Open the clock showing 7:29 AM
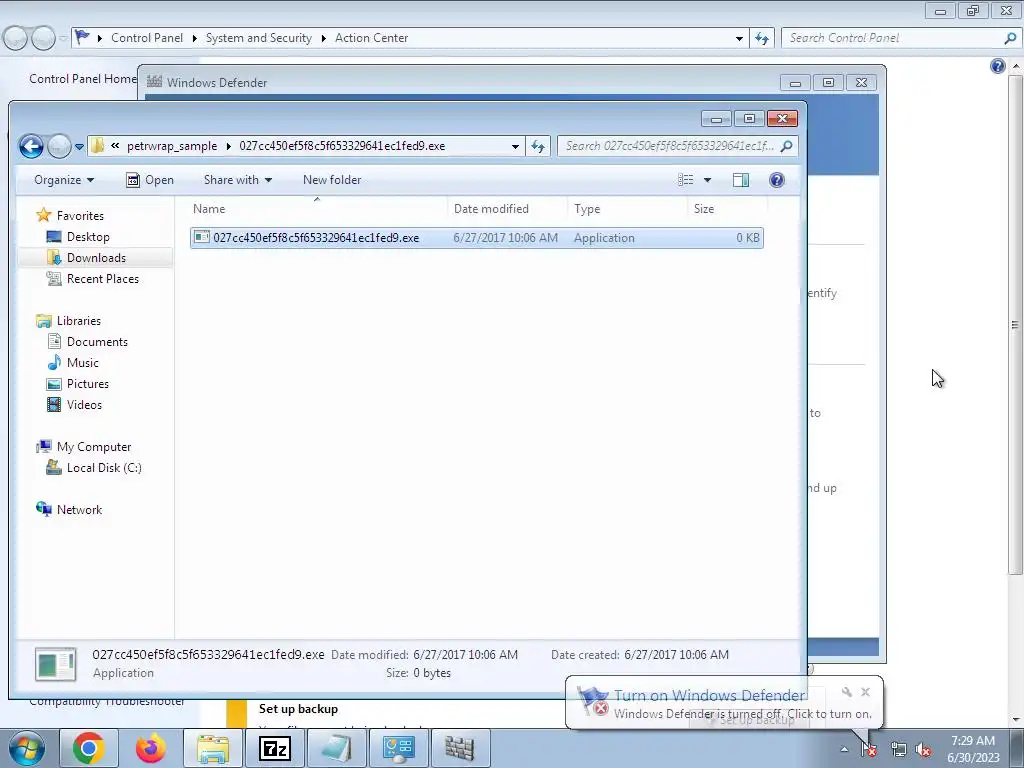 [x=973, y=749]
